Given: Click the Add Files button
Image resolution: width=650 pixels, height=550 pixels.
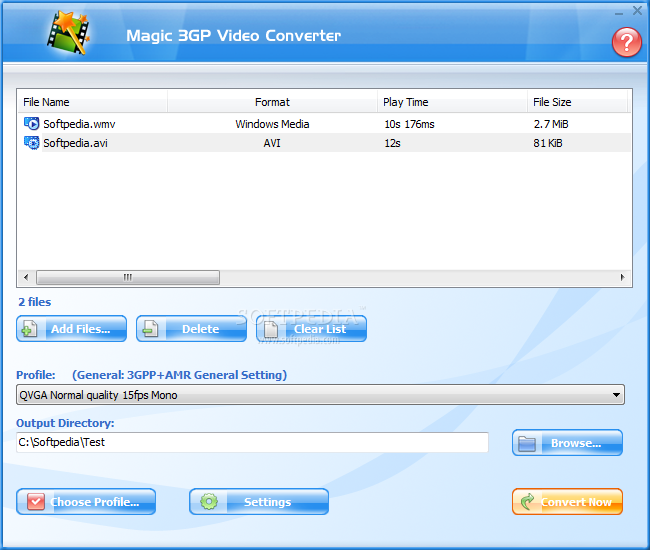Looking at the screenshot, I should (x=71, y=329).
